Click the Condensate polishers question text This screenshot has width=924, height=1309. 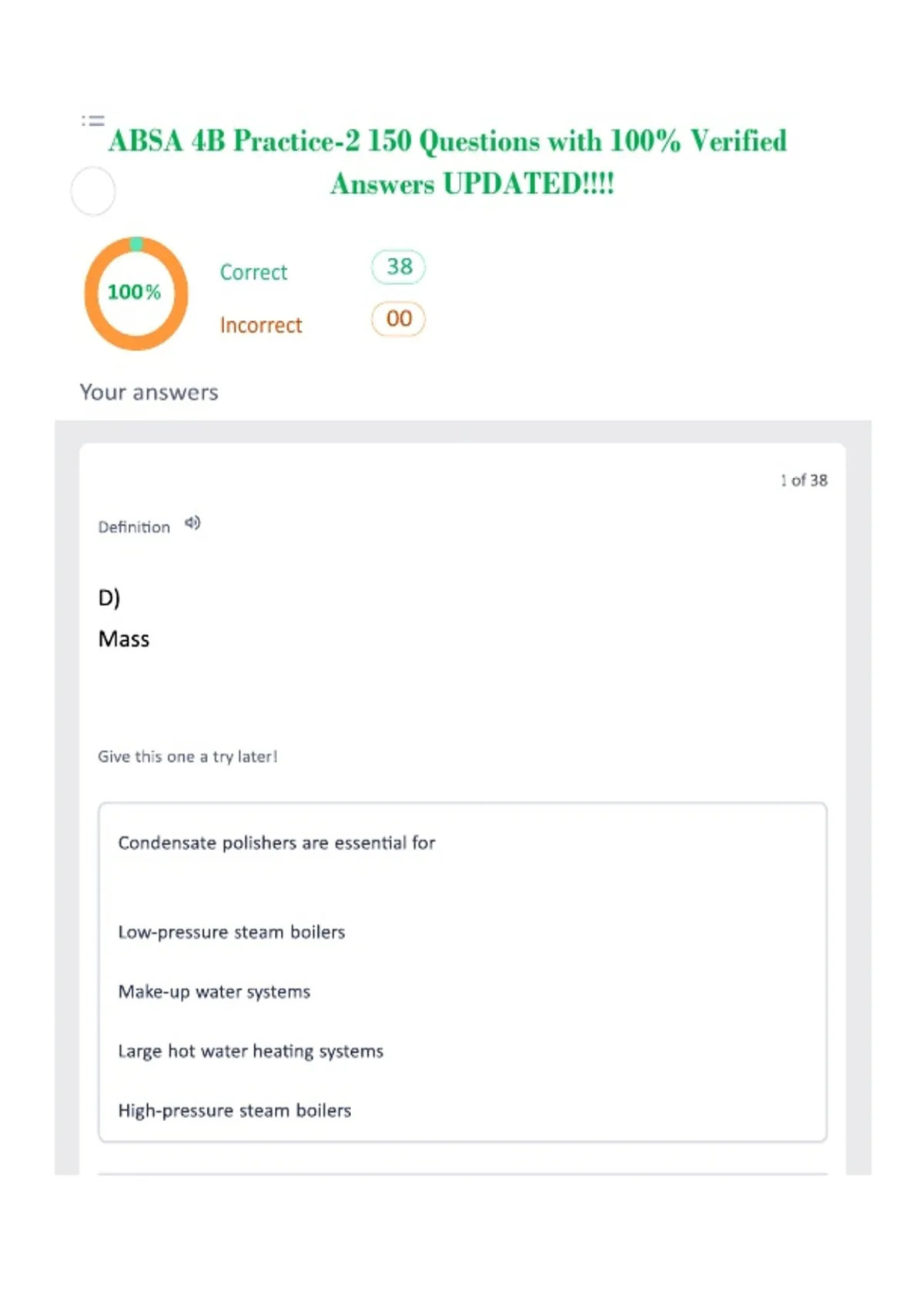pos(276,843)
